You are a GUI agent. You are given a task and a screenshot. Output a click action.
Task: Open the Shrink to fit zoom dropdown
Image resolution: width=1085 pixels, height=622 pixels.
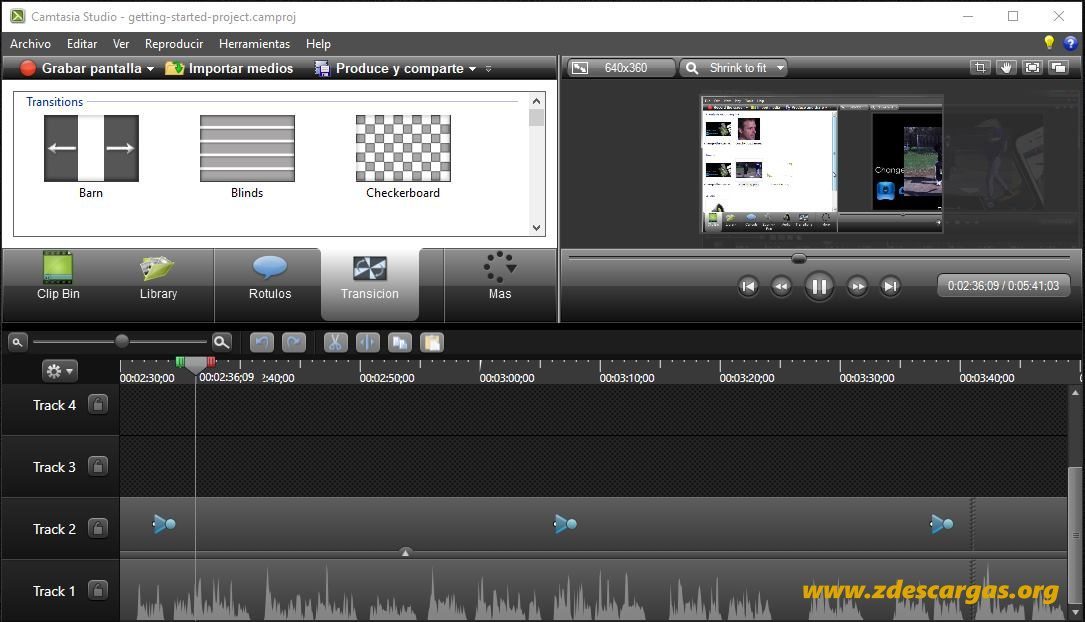pos(733,68)
